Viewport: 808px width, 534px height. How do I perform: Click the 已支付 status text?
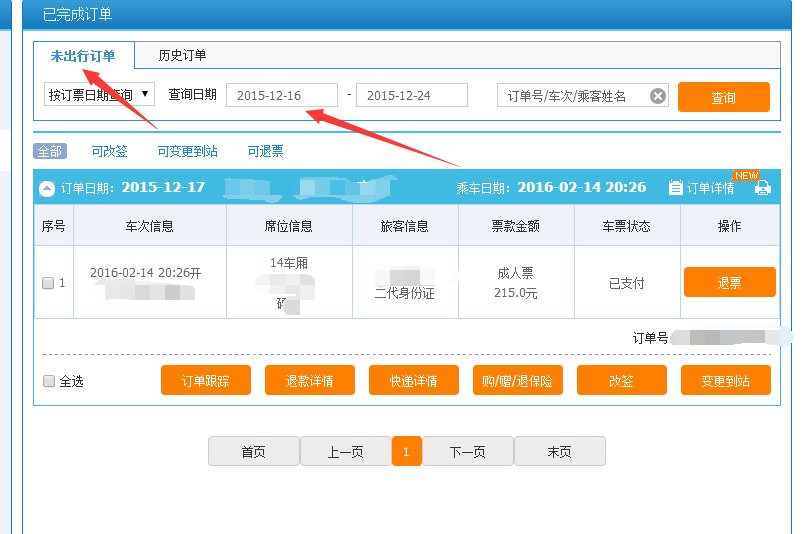627,283
